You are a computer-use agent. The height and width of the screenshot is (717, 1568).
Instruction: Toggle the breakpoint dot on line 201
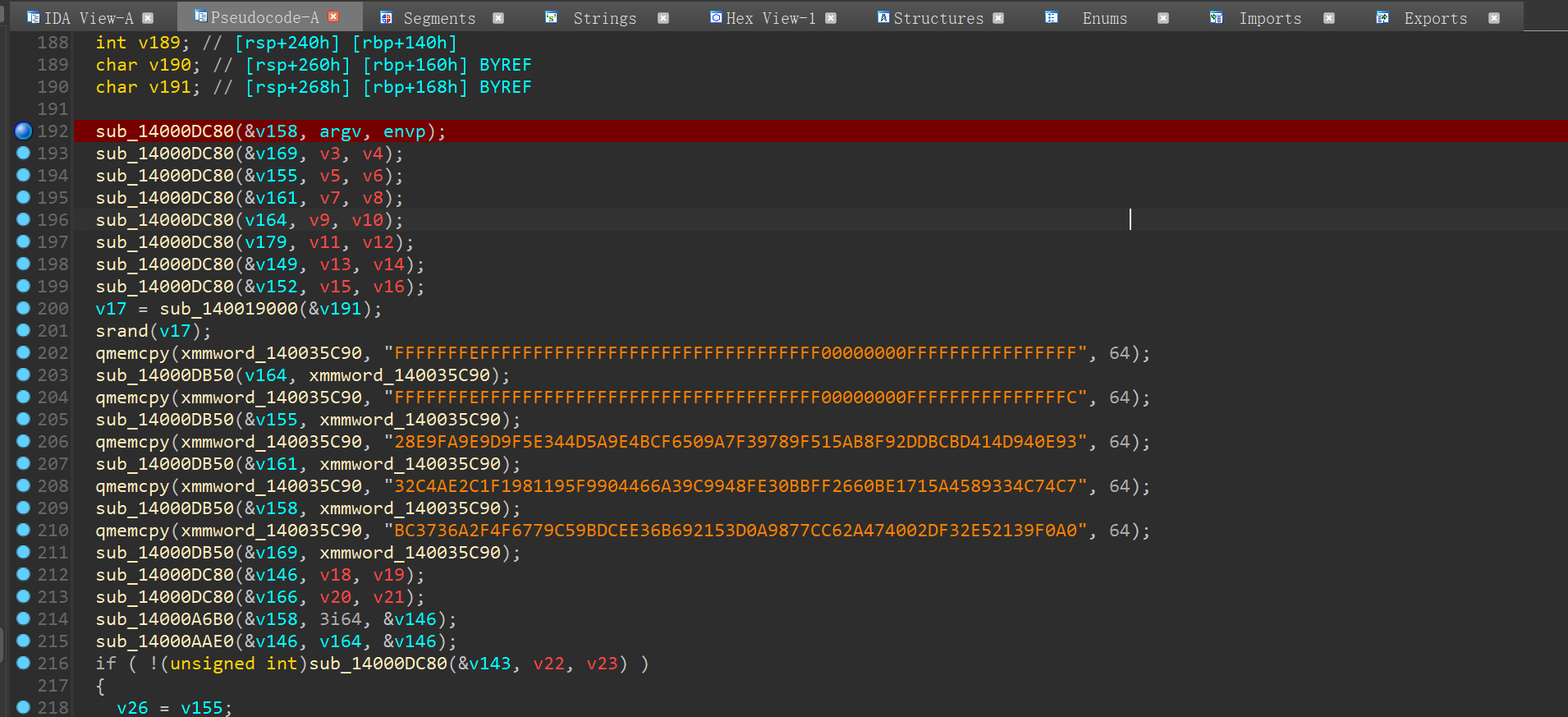[23, 330]
